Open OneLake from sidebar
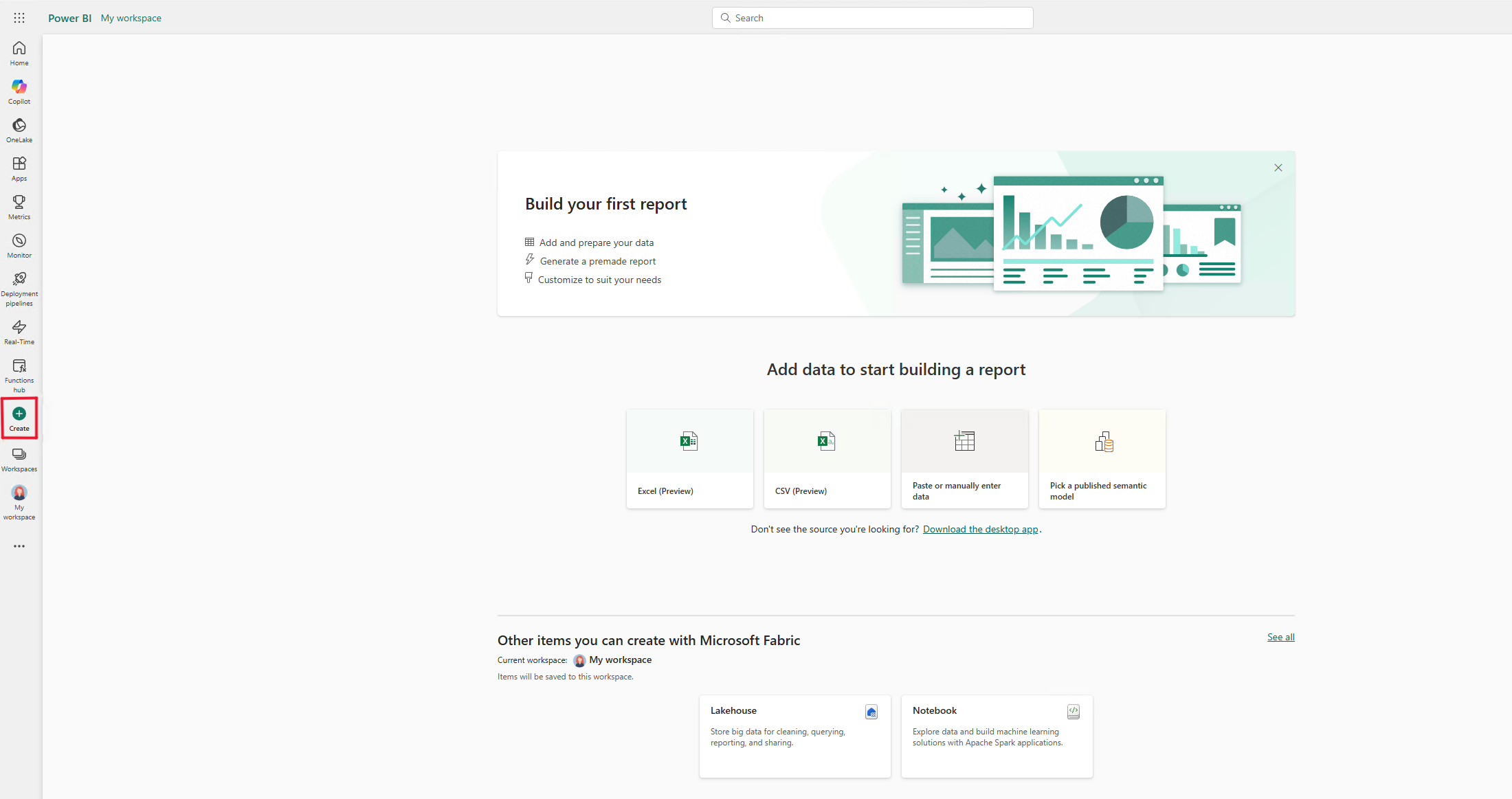The image size is (1512, 799). (19, 130)
